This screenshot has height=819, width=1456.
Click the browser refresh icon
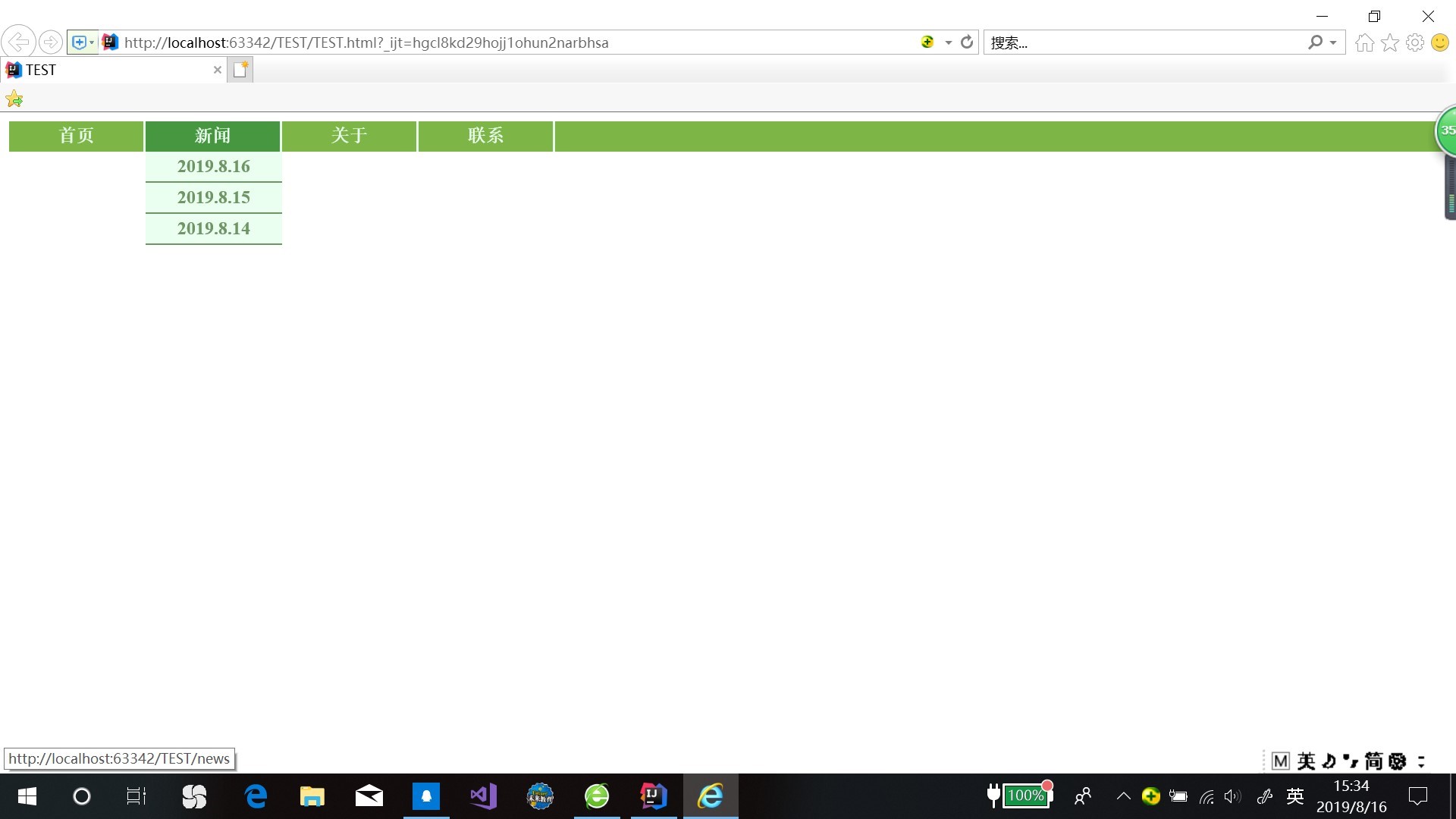pyautogui.click(x=965, y=42)
